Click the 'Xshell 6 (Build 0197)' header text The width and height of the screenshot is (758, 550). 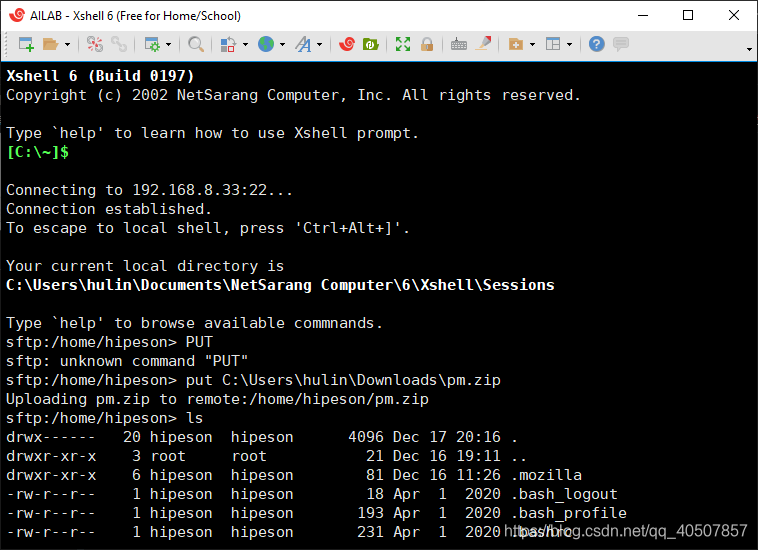point(100,76)
